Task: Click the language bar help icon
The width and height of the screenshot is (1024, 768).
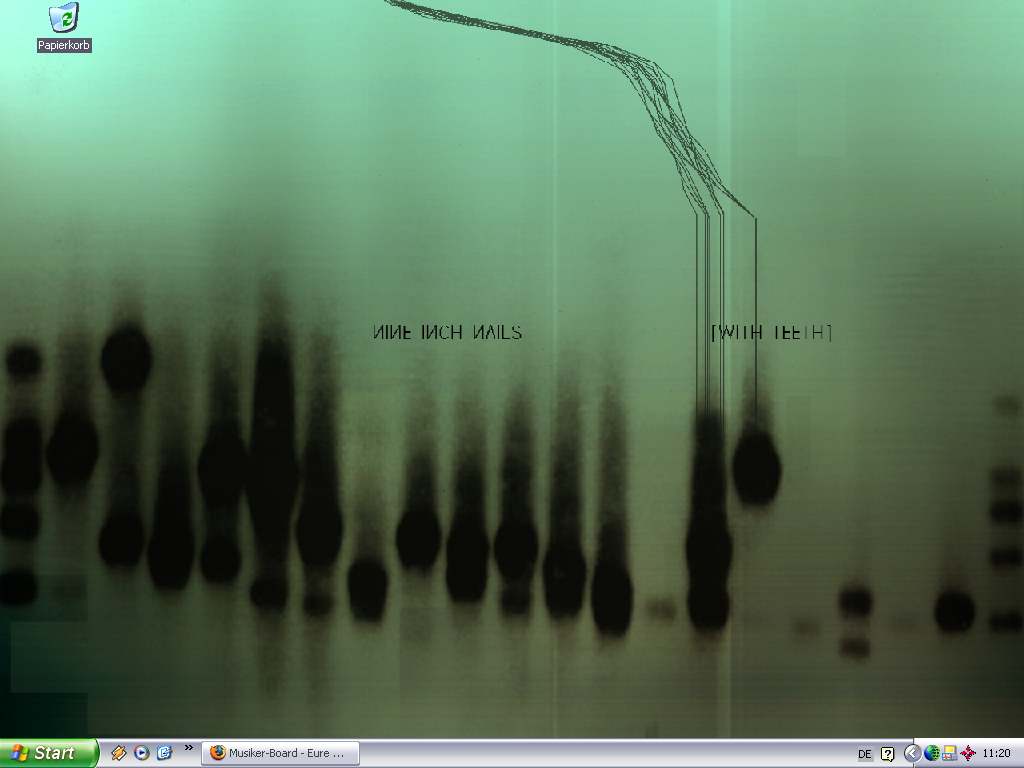Action: click(888, 754)
